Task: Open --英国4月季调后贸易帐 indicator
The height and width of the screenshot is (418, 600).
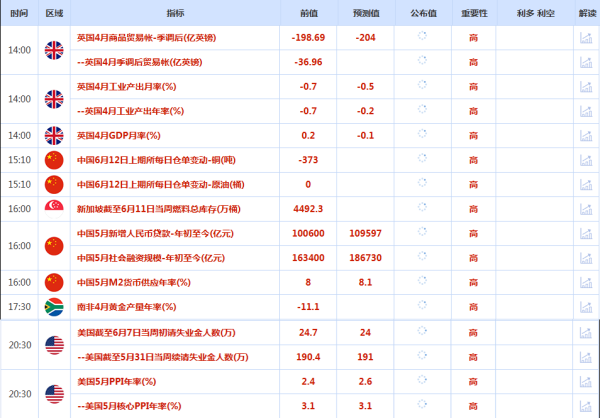Action: tap(140, 62)
